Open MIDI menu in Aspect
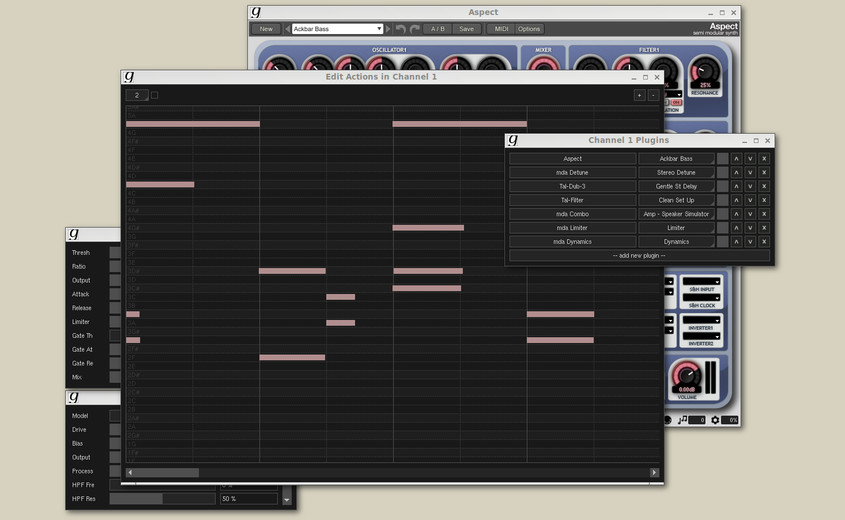 tap(501, 29)
